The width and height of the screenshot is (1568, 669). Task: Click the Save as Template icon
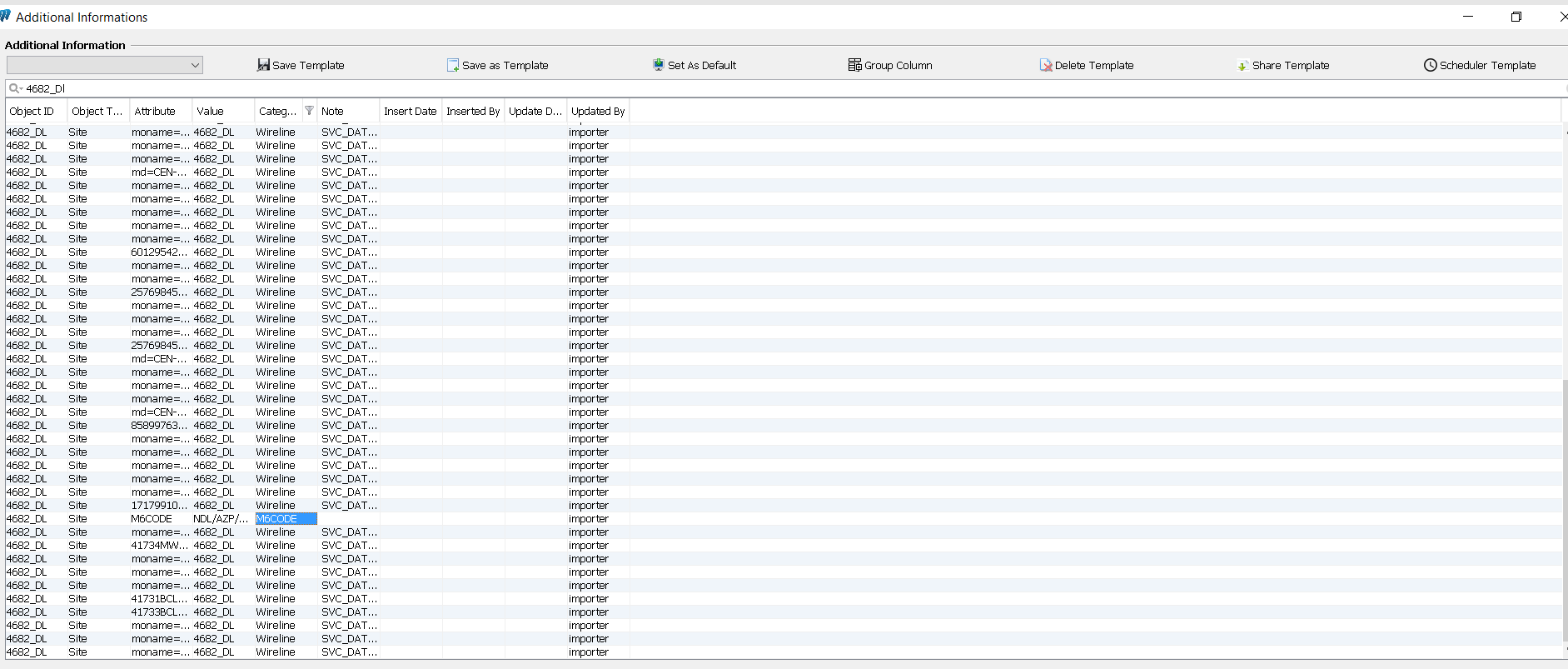pyautogui.click(x=453, y=65)
